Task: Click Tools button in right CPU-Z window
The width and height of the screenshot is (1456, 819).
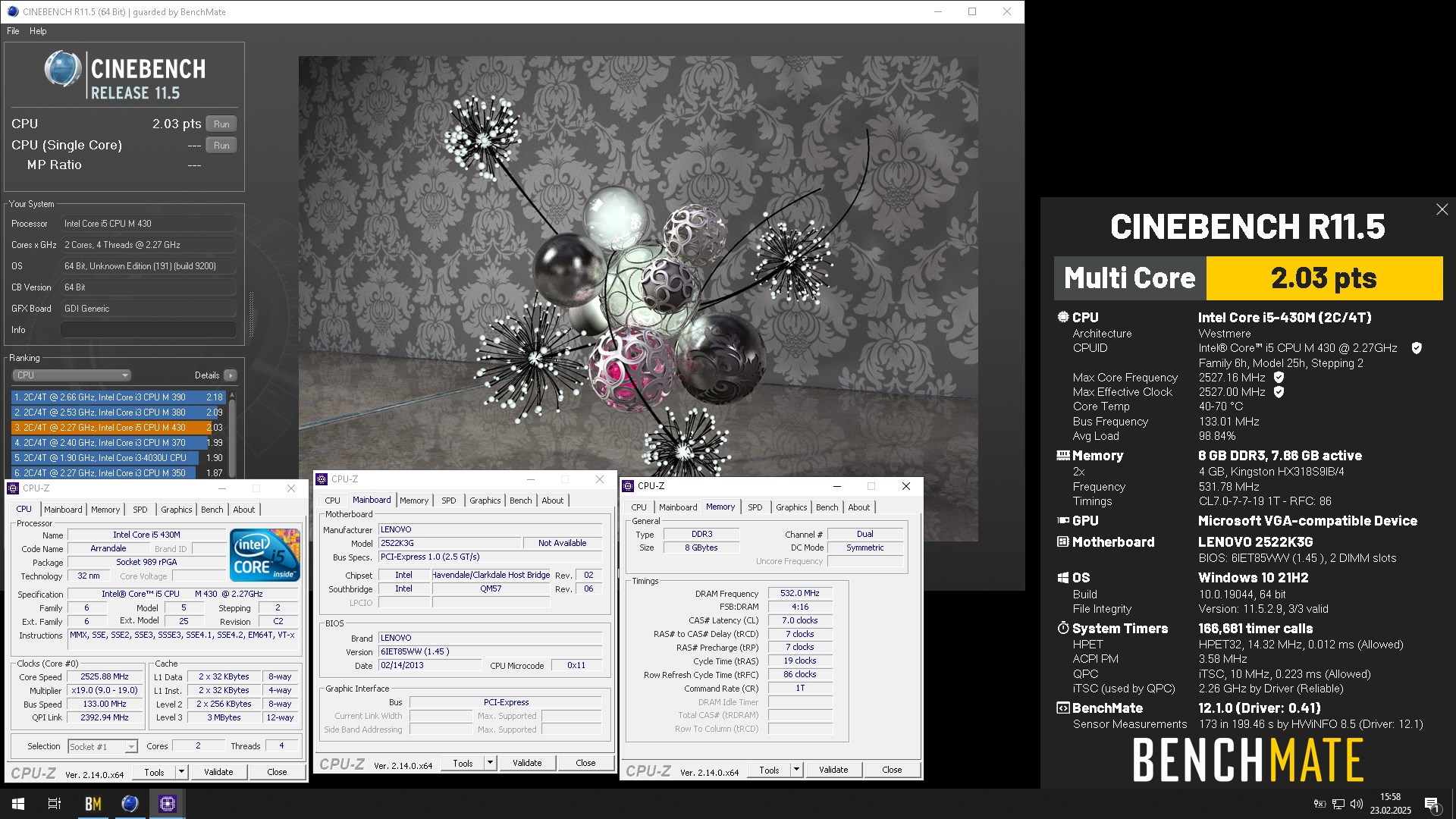Action: point(769,770)
